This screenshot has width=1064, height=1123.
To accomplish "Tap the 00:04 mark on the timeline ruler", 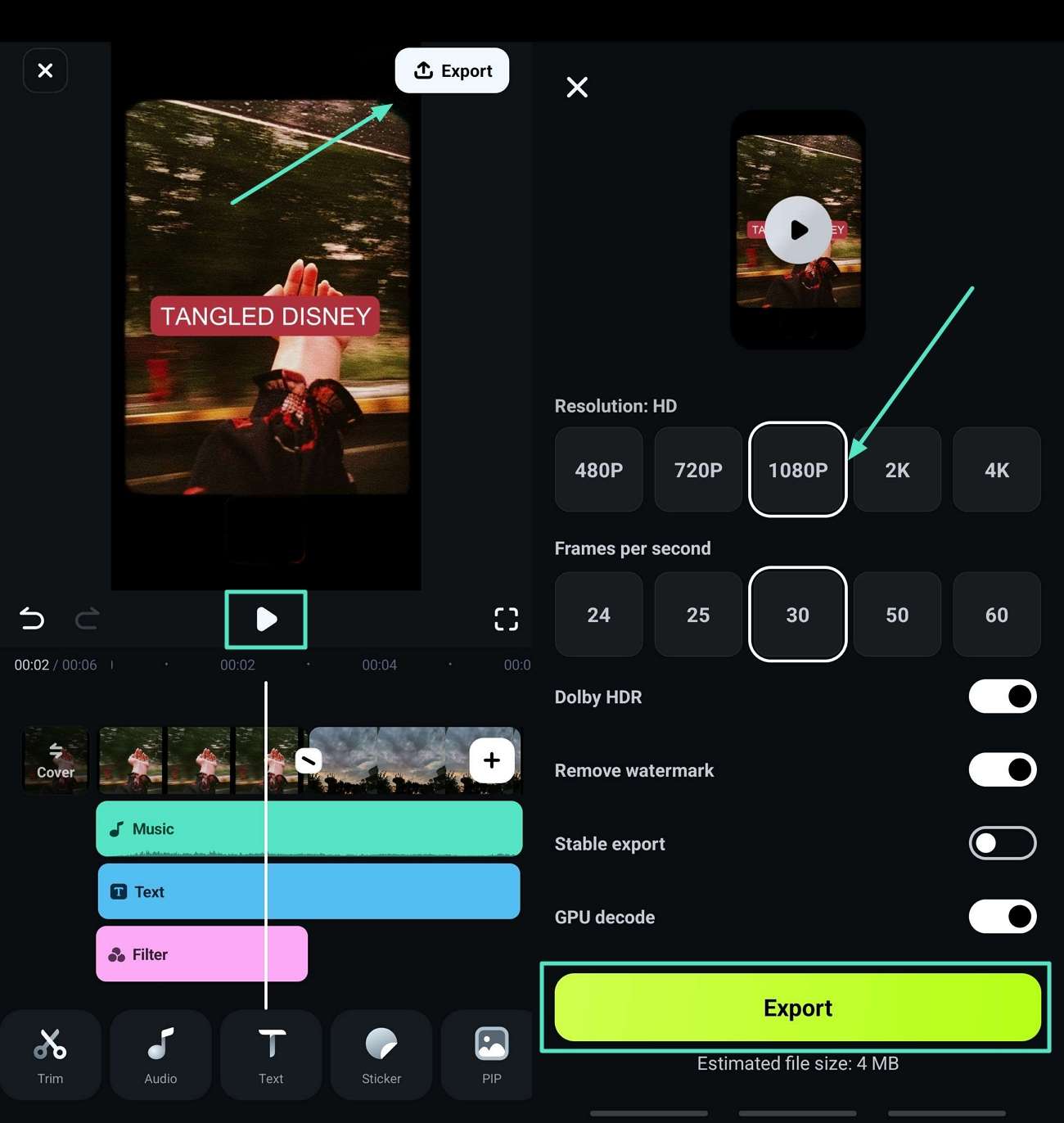I will (x=380, y=665).
